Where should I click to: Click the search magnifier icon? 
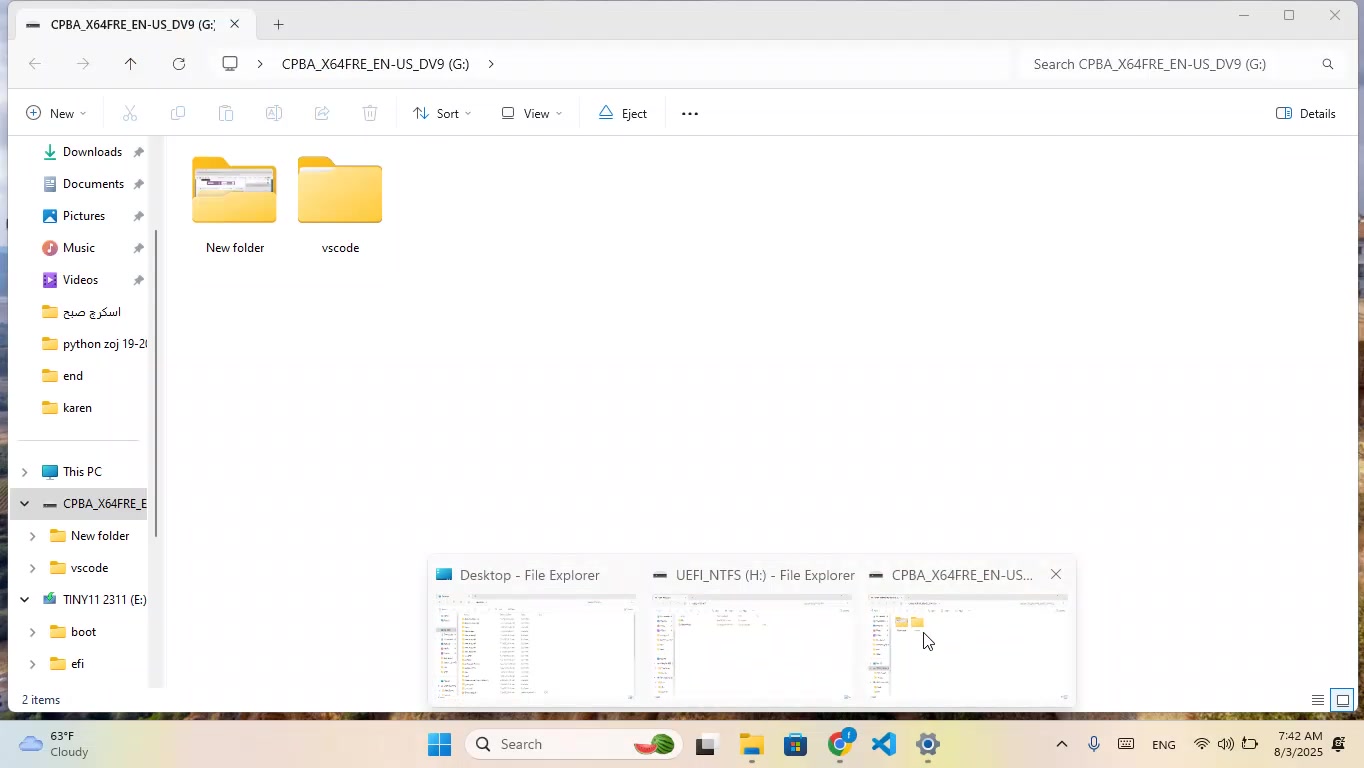pyautogui.click(x=1328, y=64)
